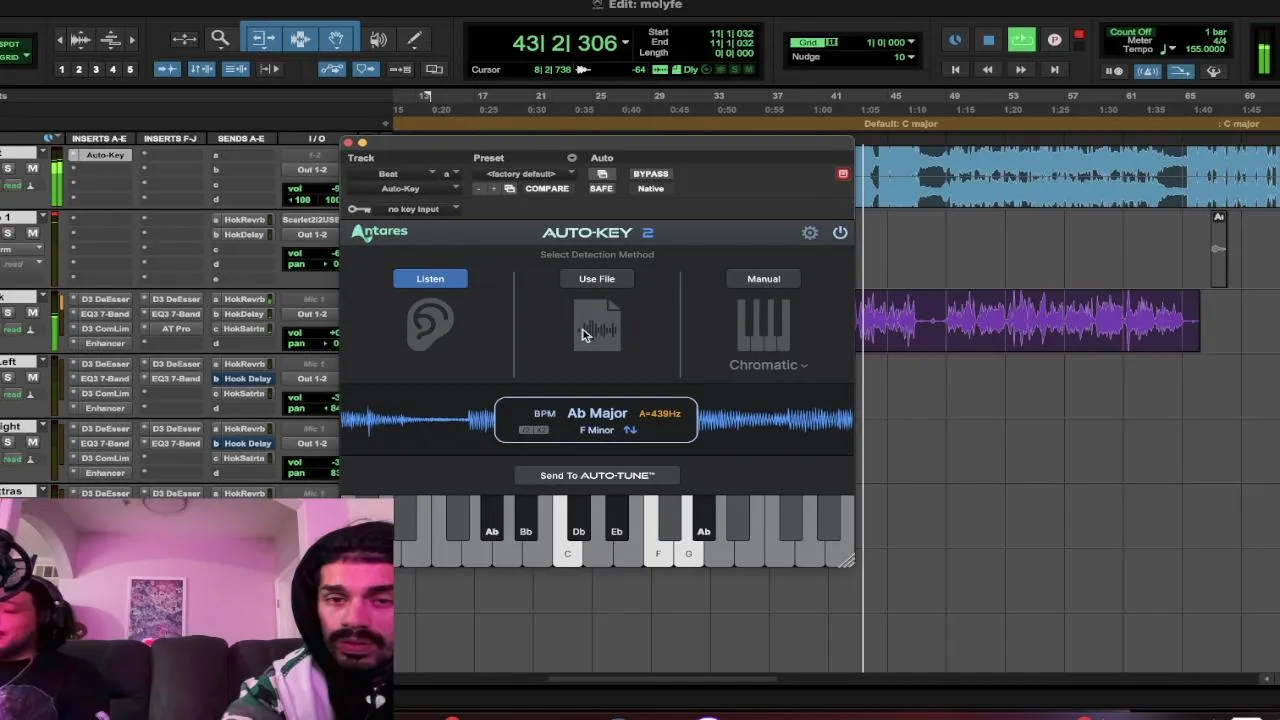This screenshot has height=720, width=1280.
Task: Open the Beat track selector dropdown
Action: pyautogui.click(x=391, y=174)
